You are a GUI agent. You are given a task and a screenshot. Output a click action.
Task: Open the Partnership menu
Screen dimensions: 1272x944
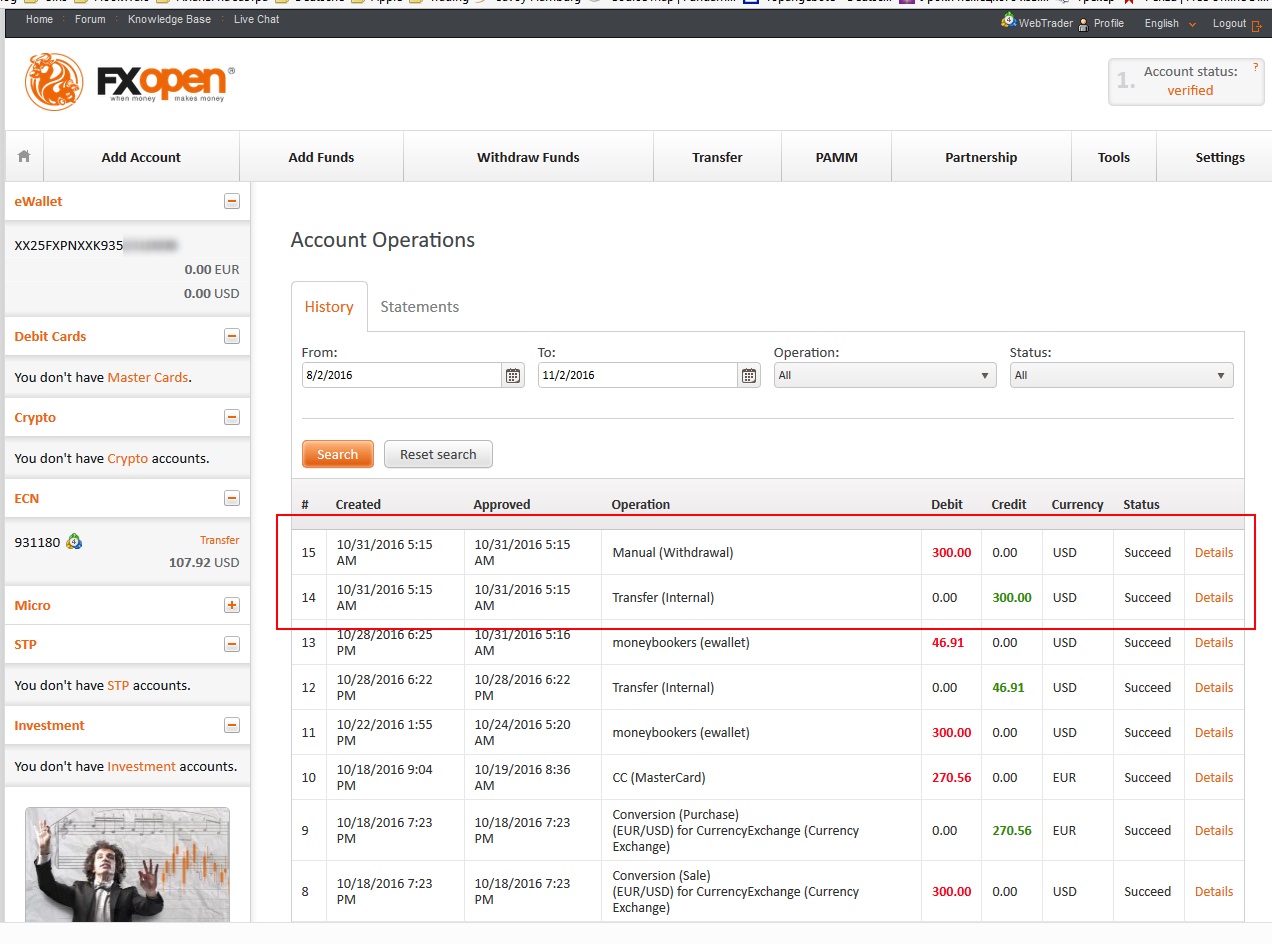coord(981,157)
